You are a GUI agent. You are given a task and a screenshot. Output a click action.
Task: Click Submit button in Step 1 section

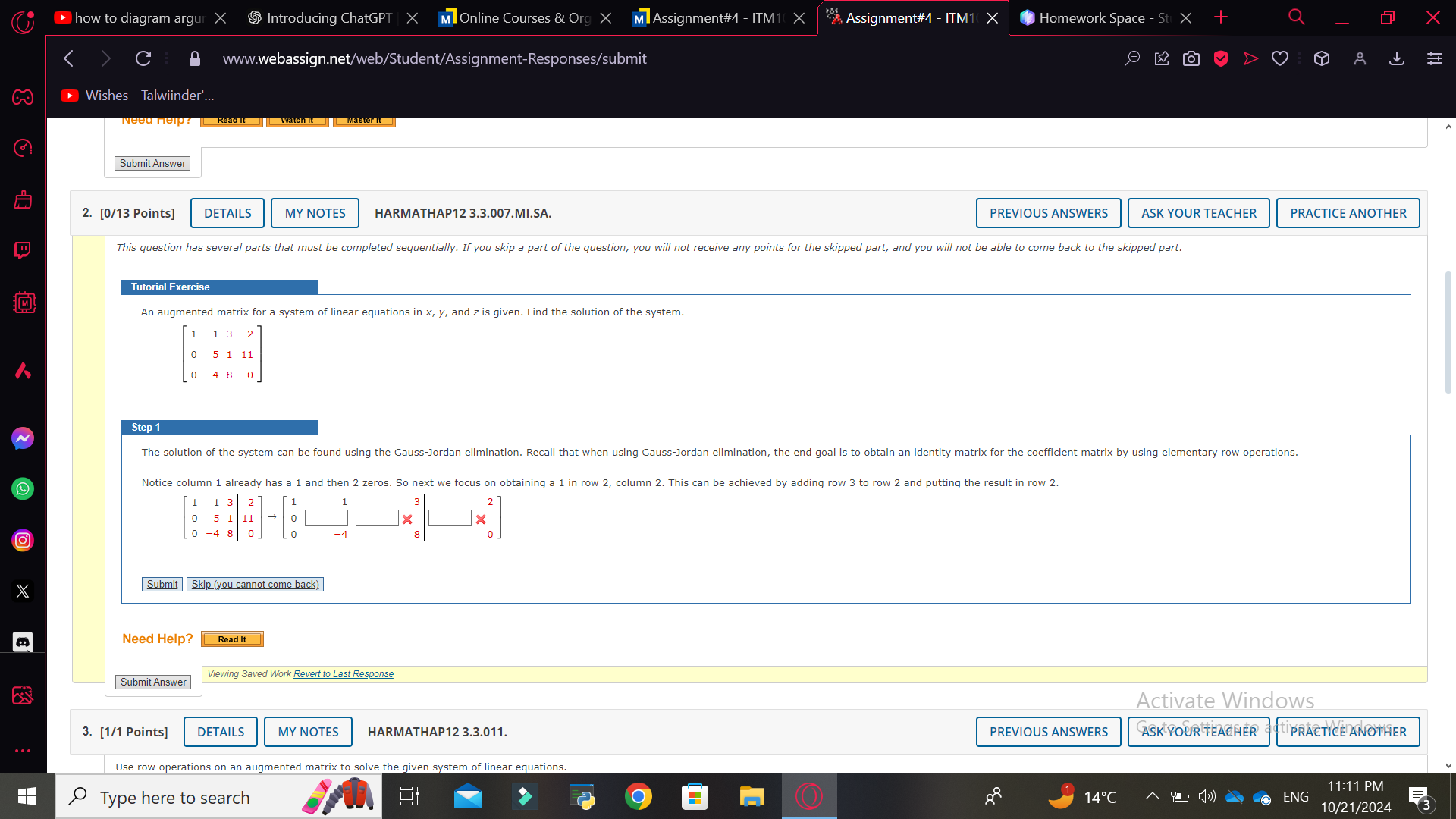point(162,584)
